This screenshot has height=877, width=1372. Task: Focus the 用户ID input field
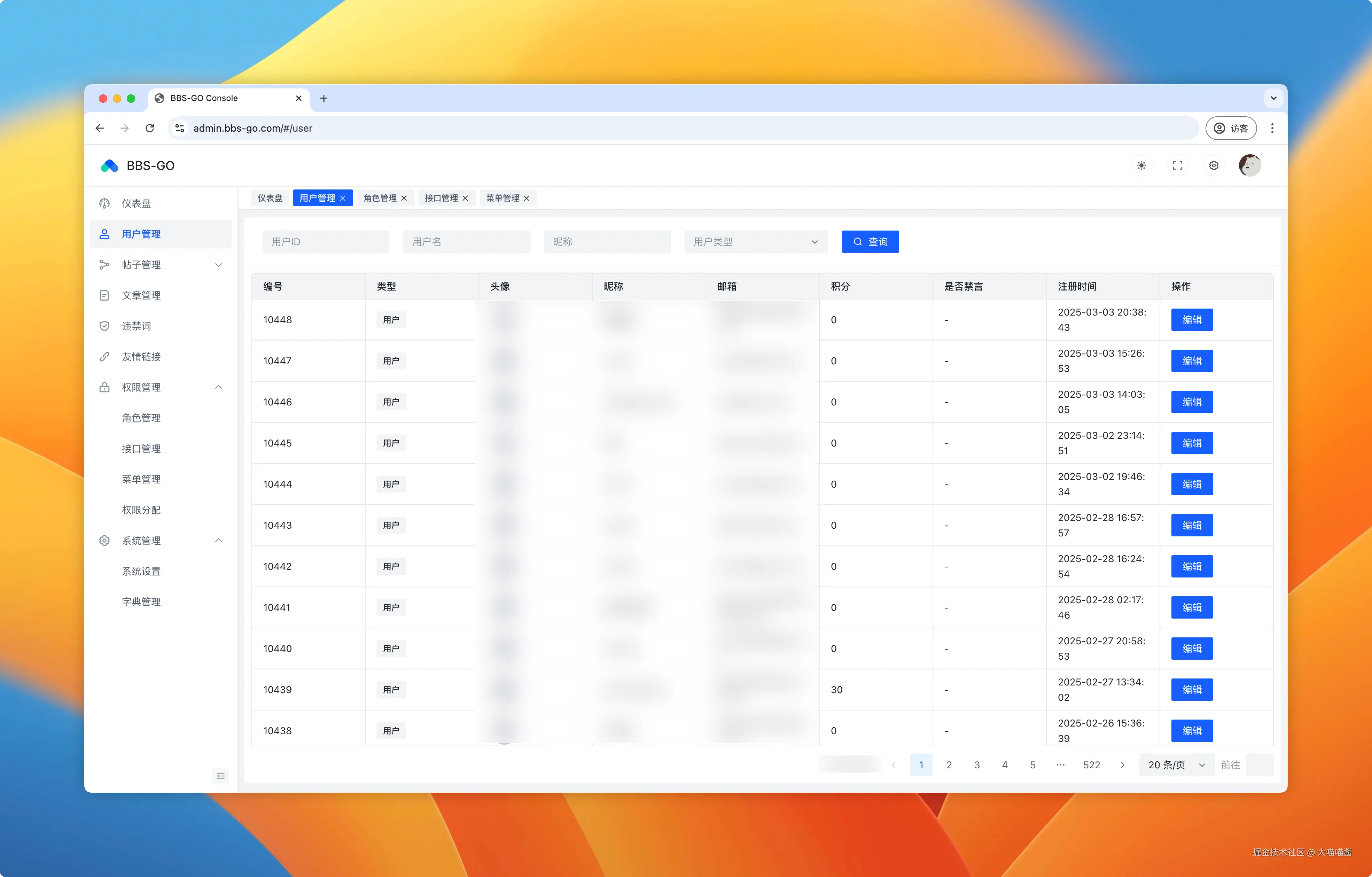(325, 242)
